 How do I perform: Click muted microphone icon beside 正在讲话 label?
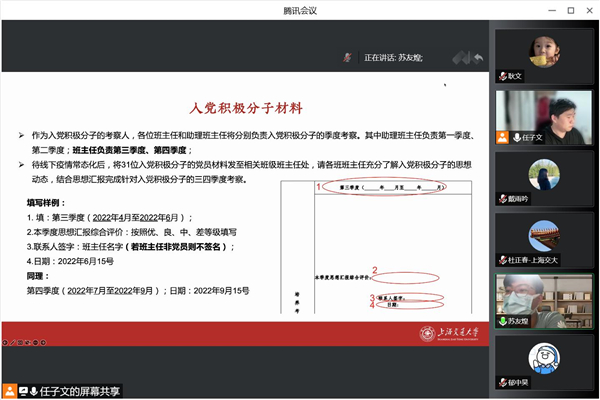click(347, 58)
